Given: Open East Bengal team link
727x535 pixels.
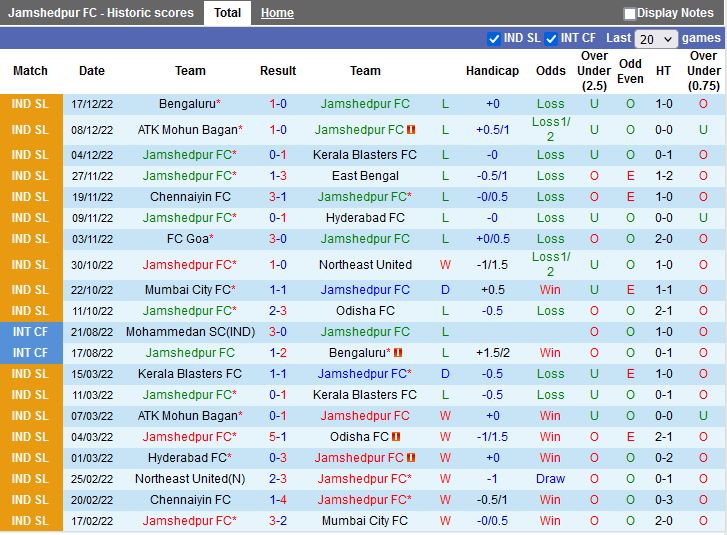Looking at the screenshot, I should coord(365,176).
